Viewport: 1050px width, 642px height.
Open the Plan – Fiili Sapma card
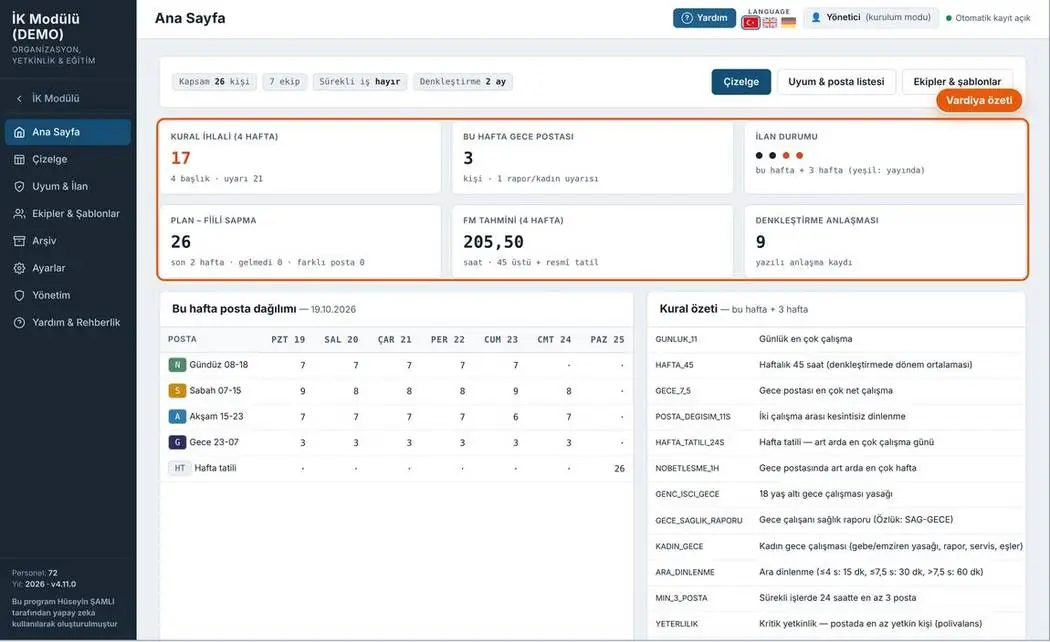(300, 241)
